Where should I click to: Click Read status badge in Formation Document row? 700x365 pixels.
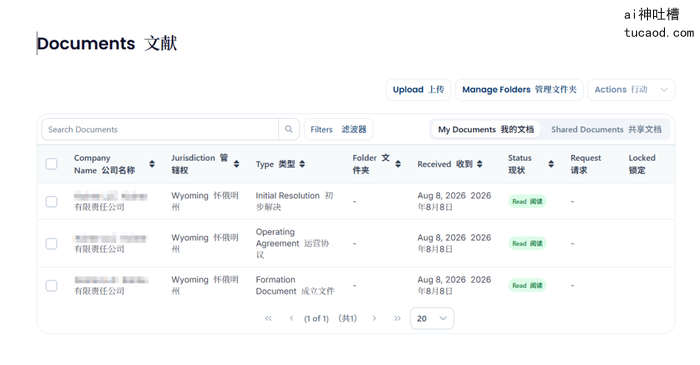click(527, 285)
